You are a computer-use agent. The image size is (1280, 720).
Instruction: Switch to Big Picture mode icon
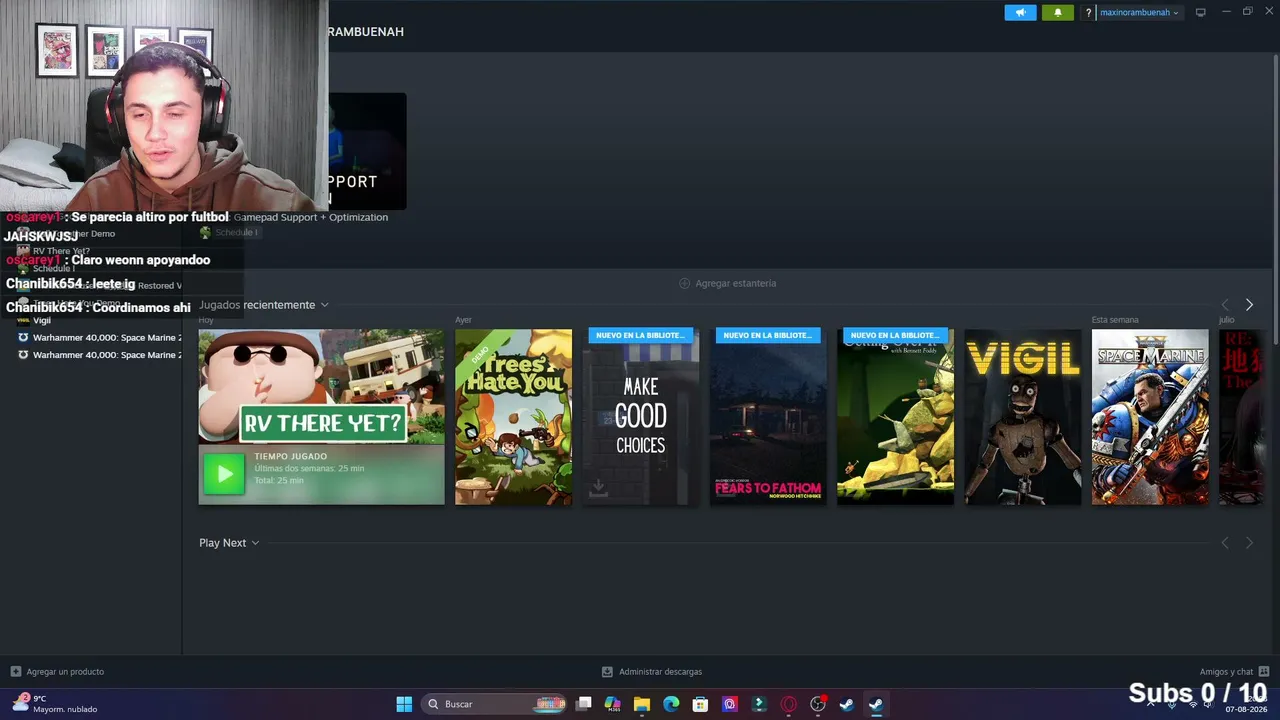(x=1200, y=13)
